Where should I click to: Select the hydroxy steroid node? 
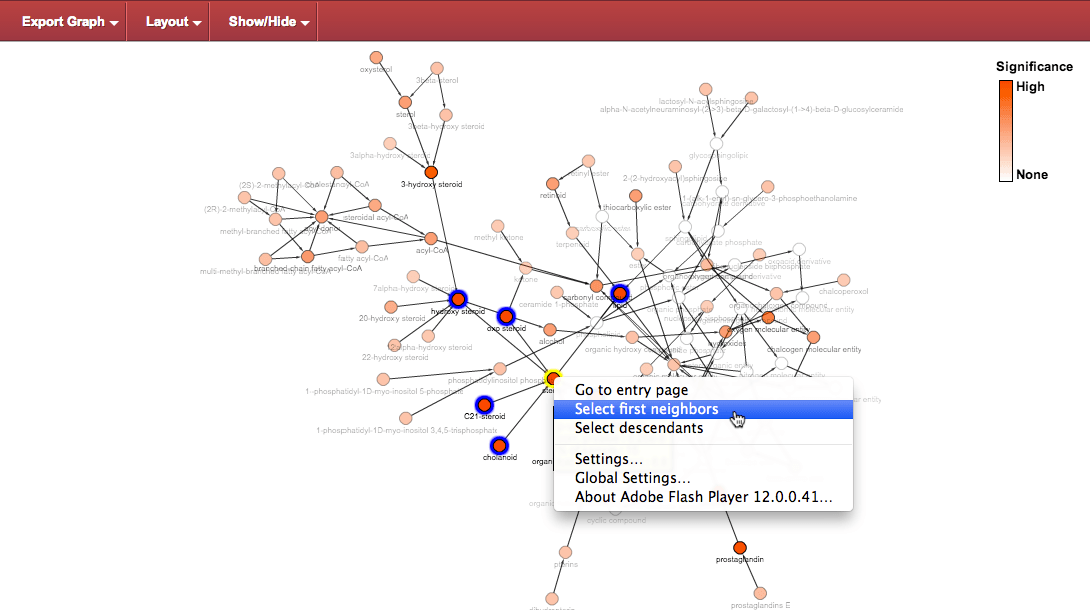[458, 299]
